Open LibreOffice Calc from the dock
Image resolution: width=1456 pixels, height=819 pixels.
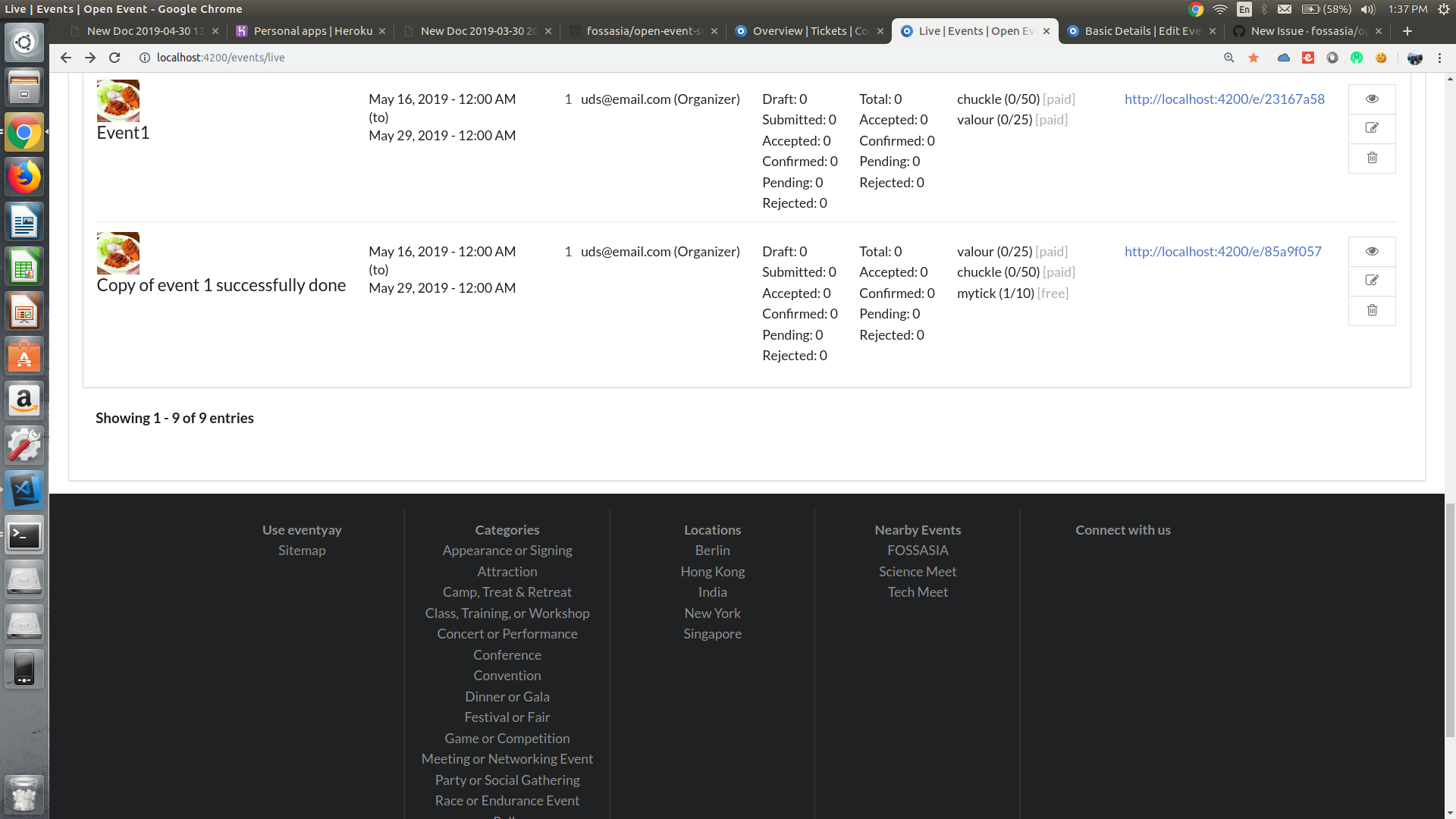(x=24, y=267)
